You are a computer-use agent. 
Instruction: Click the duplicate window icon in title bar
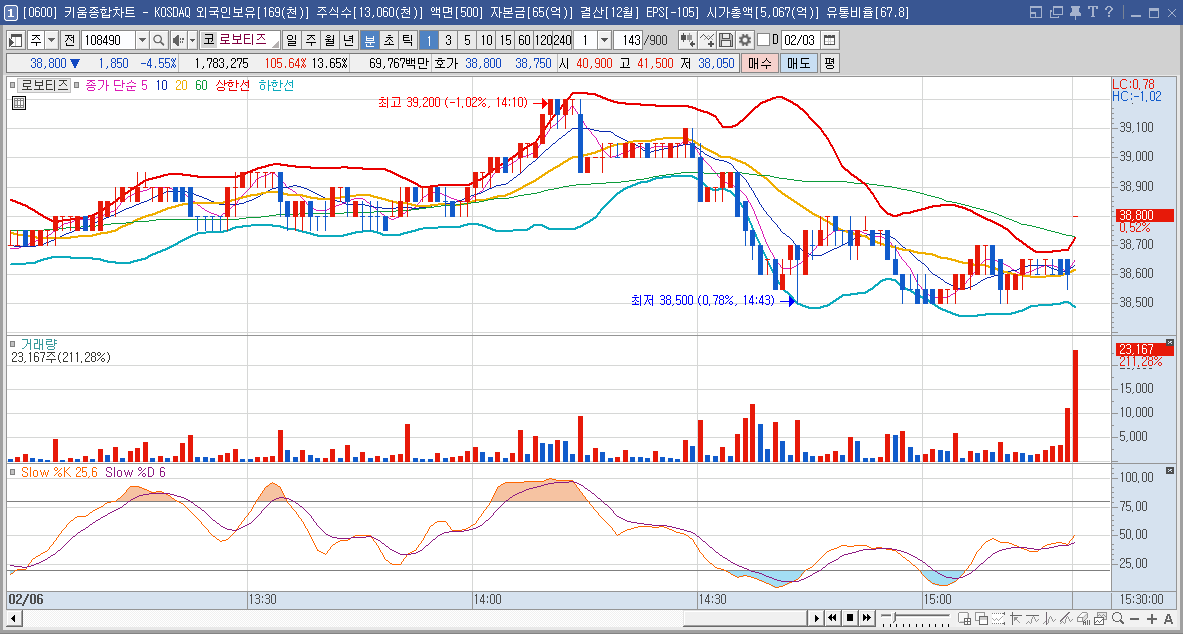(x=1055, y=11)
